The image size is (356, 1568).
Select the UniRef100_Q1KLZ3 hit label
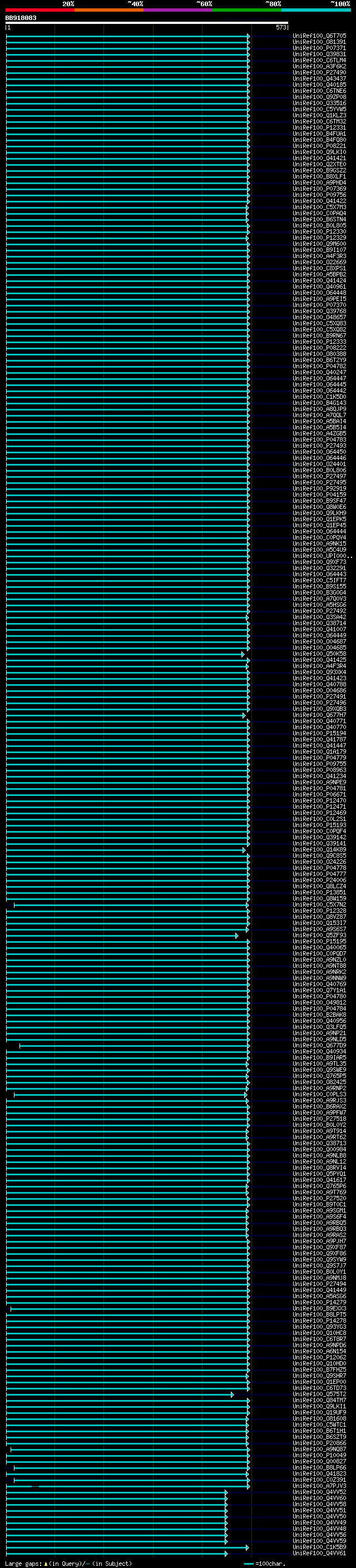pos(319,115)
